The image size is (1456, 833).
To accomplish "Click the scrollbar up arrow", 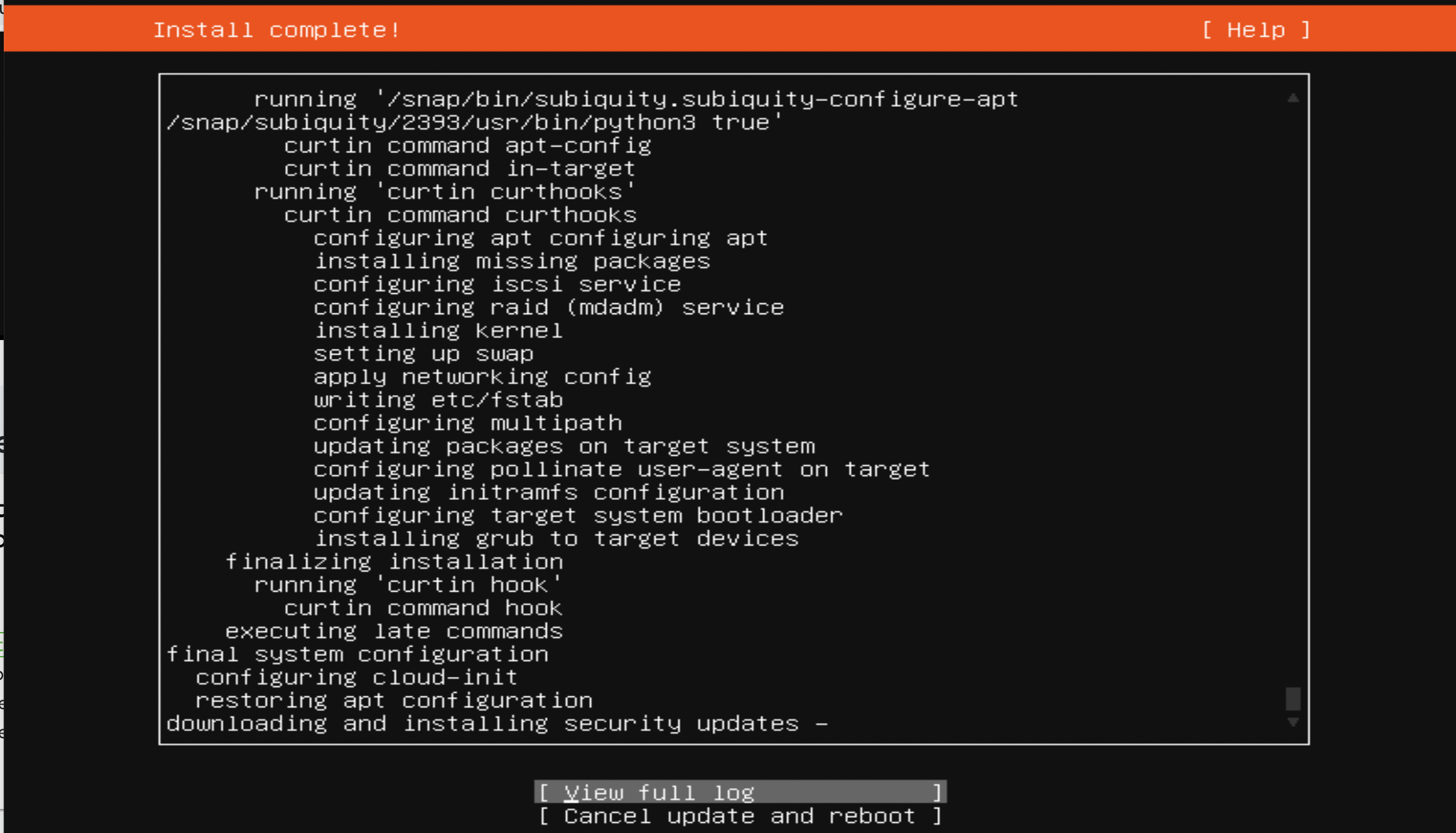I will click(x=1293, y=97).
